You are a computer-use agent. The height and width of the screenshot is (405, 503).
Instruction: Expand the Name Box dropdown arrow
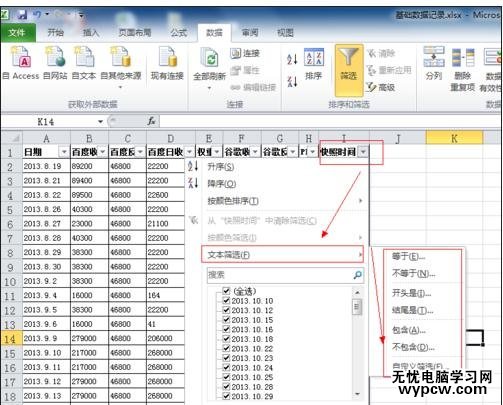click(100, 122)
